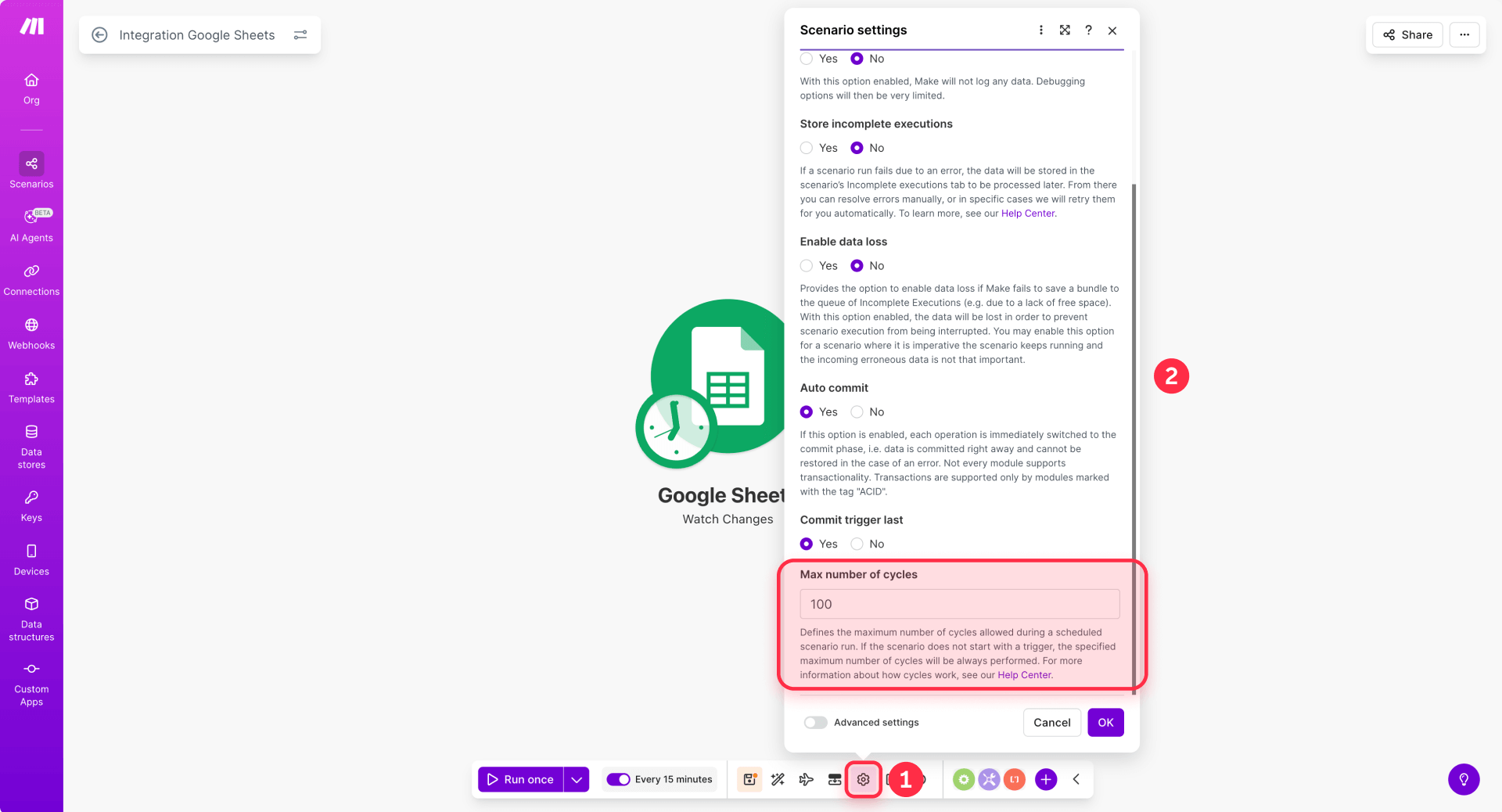Open scenario inputs icon in toolbar
Viewport: 1502px width, 812px height.
(x=835, y=779)
